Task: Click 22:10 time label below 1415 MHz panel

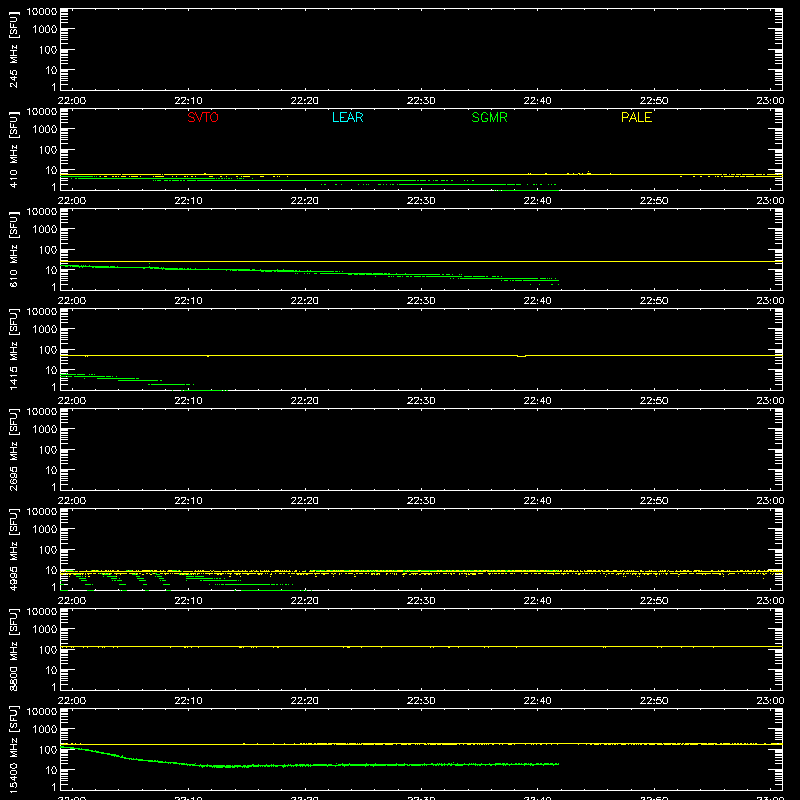Action: pos(188,401)
